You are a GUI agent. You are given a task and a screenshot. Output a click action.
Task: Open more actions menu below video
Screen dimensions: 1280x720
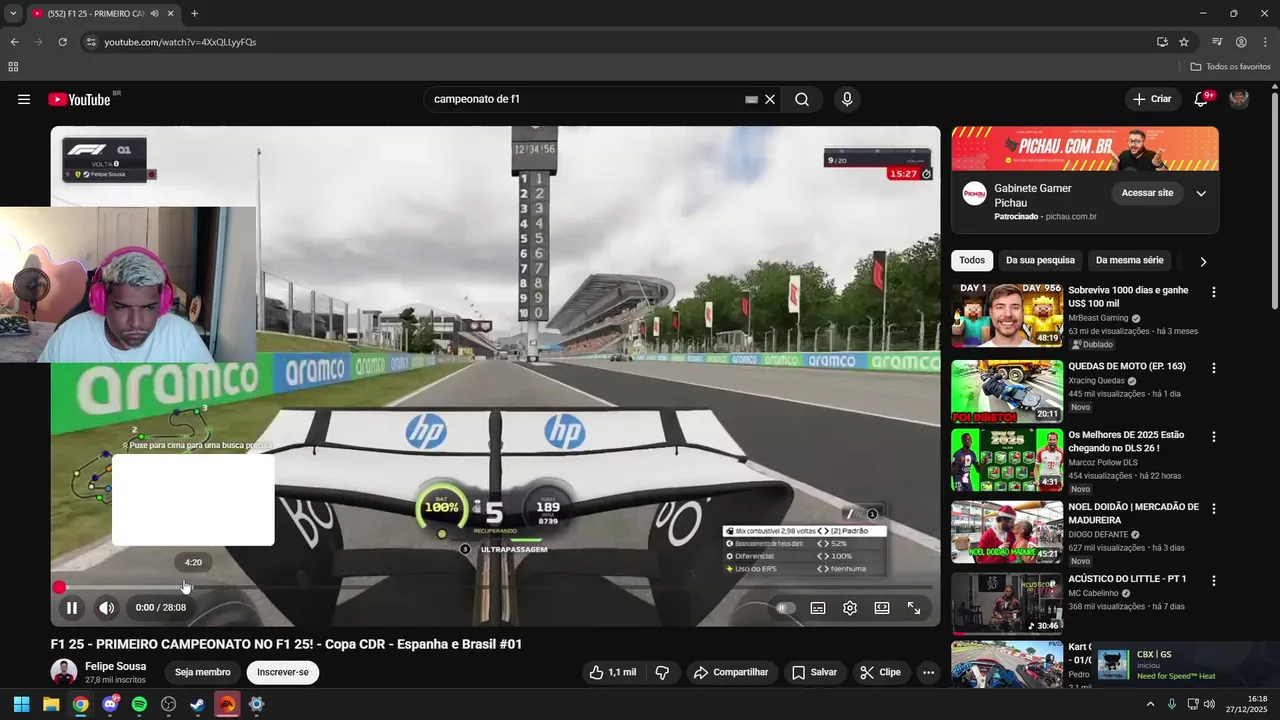point(928,672)
